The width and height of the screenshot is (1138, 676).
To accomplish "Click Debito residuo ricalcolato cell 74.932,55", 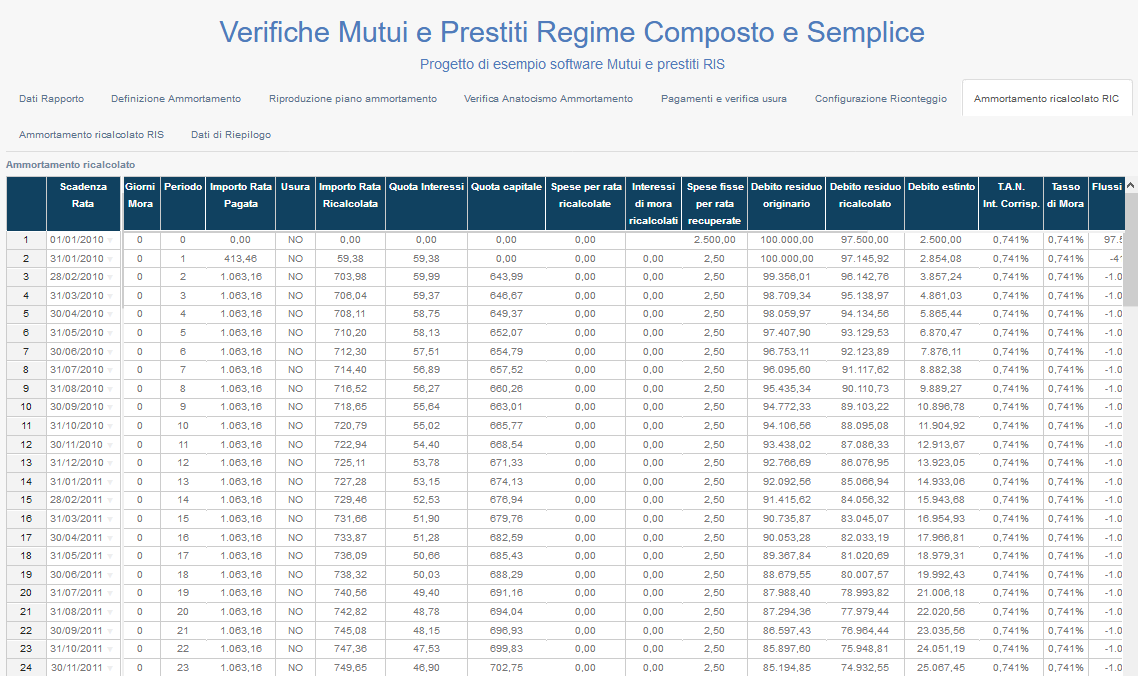I will [x=864, y=667].
